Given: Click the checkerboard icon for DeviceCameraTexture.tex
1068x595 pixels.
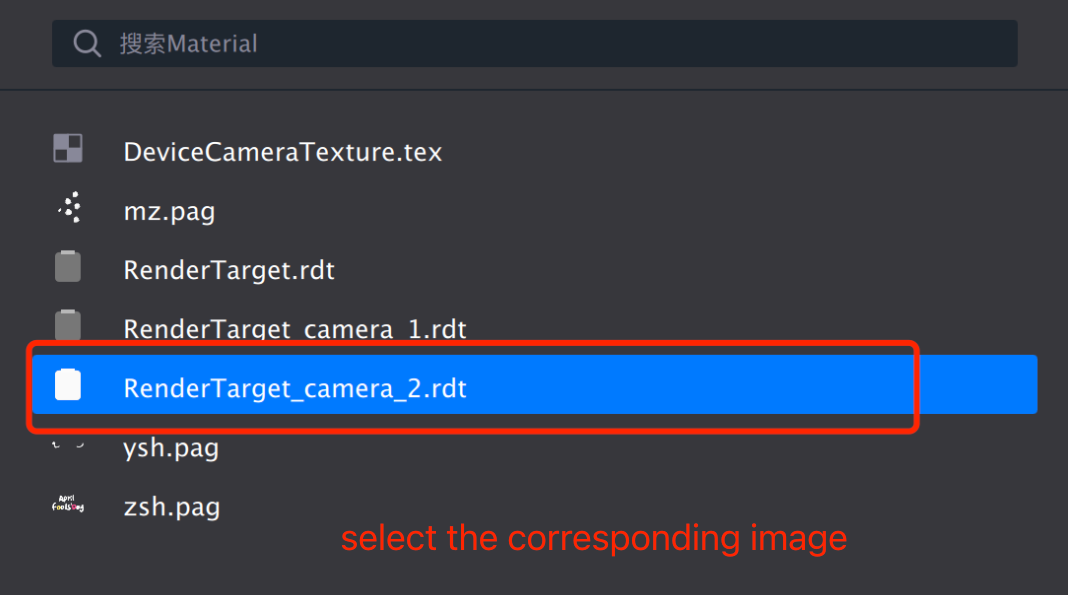Looking at the screenshot, I should (x=68, y=149).
